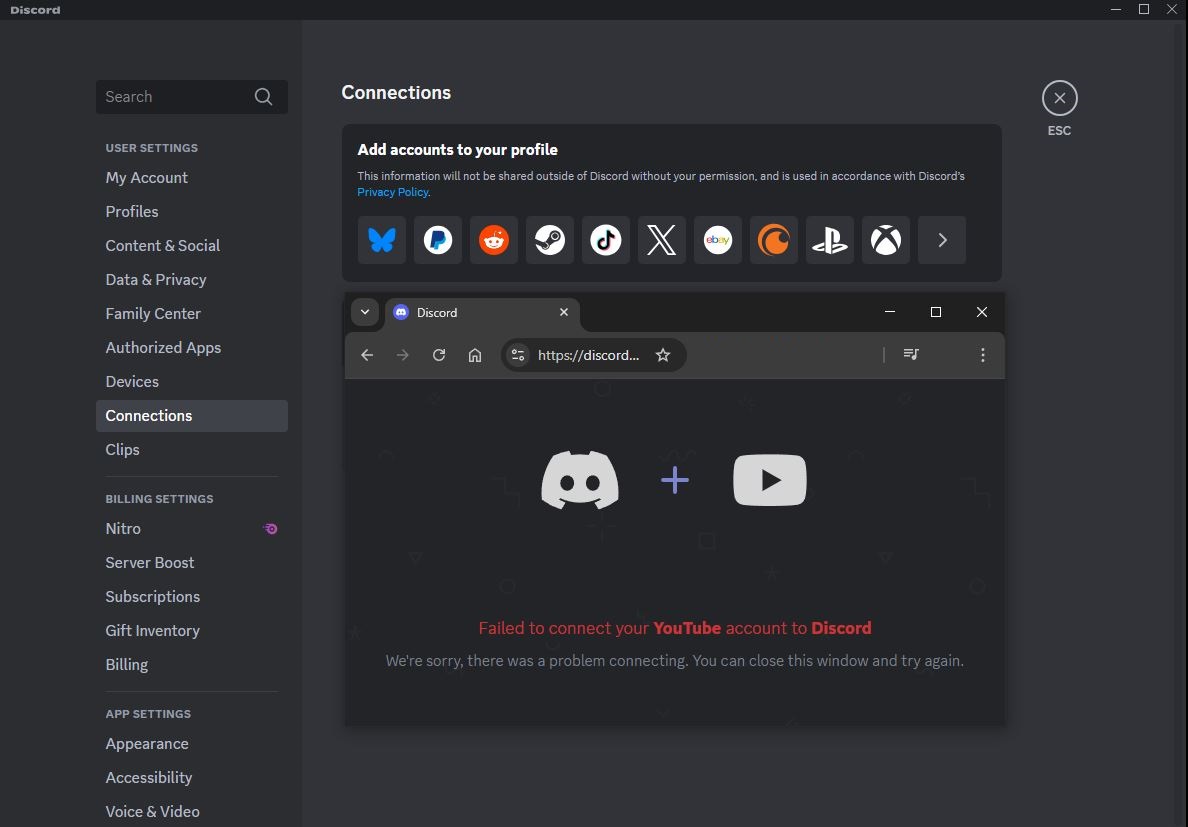Select the Connections sidebar item

pyautogui.click(x=192, y=416)
